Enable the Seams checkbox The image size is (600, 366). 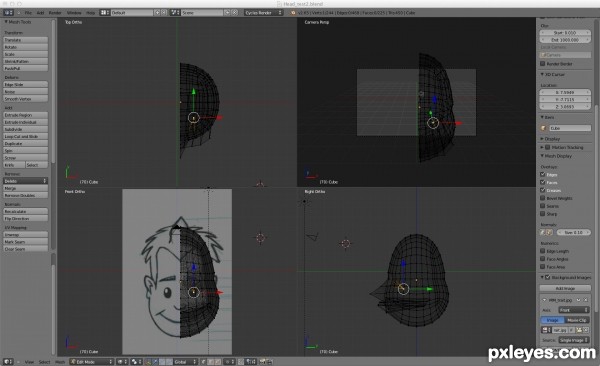tap(543, 206)
